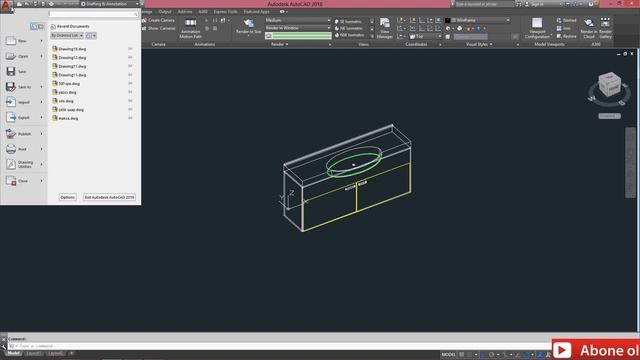This screenshot has width=640, height=360.
Task: Switch to the Output ribbon tab
Action: (x=165, y=12)
